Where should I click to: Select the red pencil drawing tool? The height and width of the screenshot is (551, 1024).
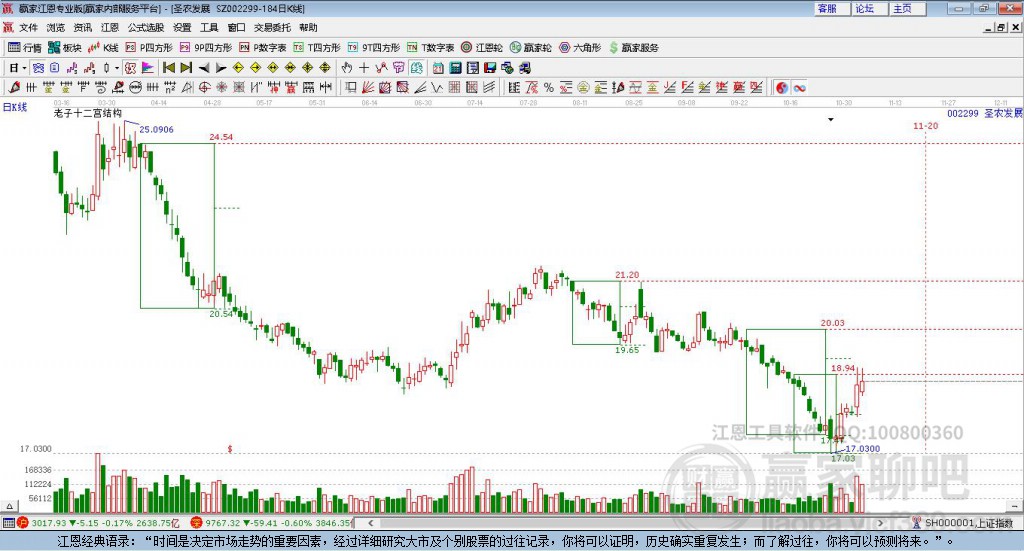(x=14, y=87)
